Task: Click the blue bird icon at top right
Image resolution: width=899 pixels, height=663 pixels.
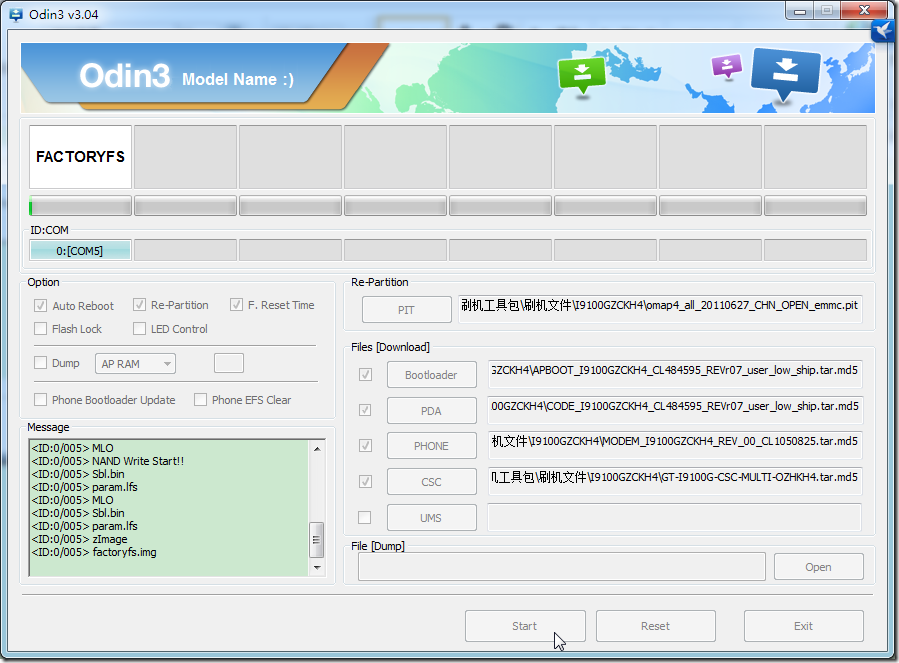Action: 884,30
